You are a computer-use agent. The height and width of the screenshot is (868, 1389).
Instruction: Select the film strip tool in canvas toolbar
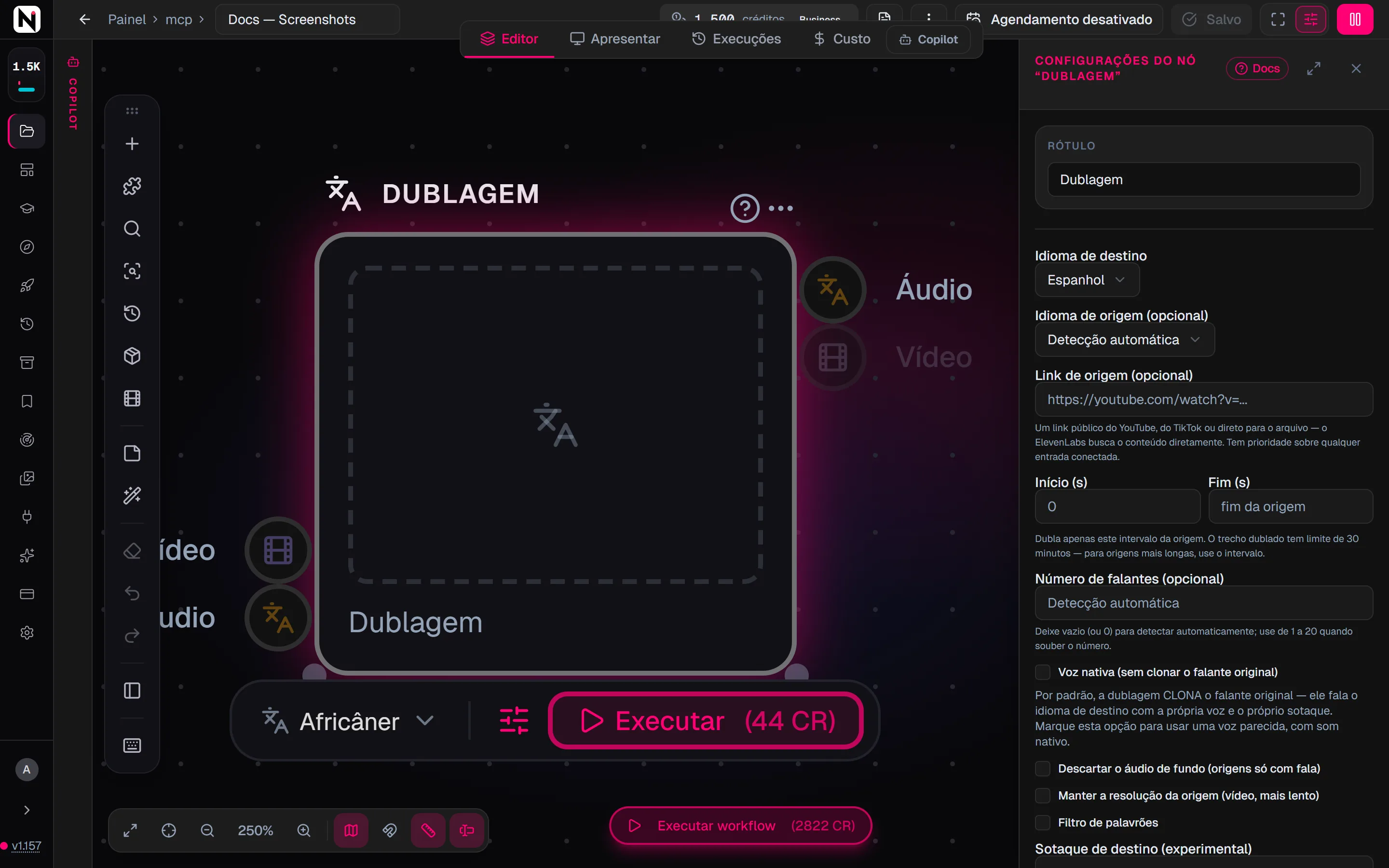click(132, 398)
